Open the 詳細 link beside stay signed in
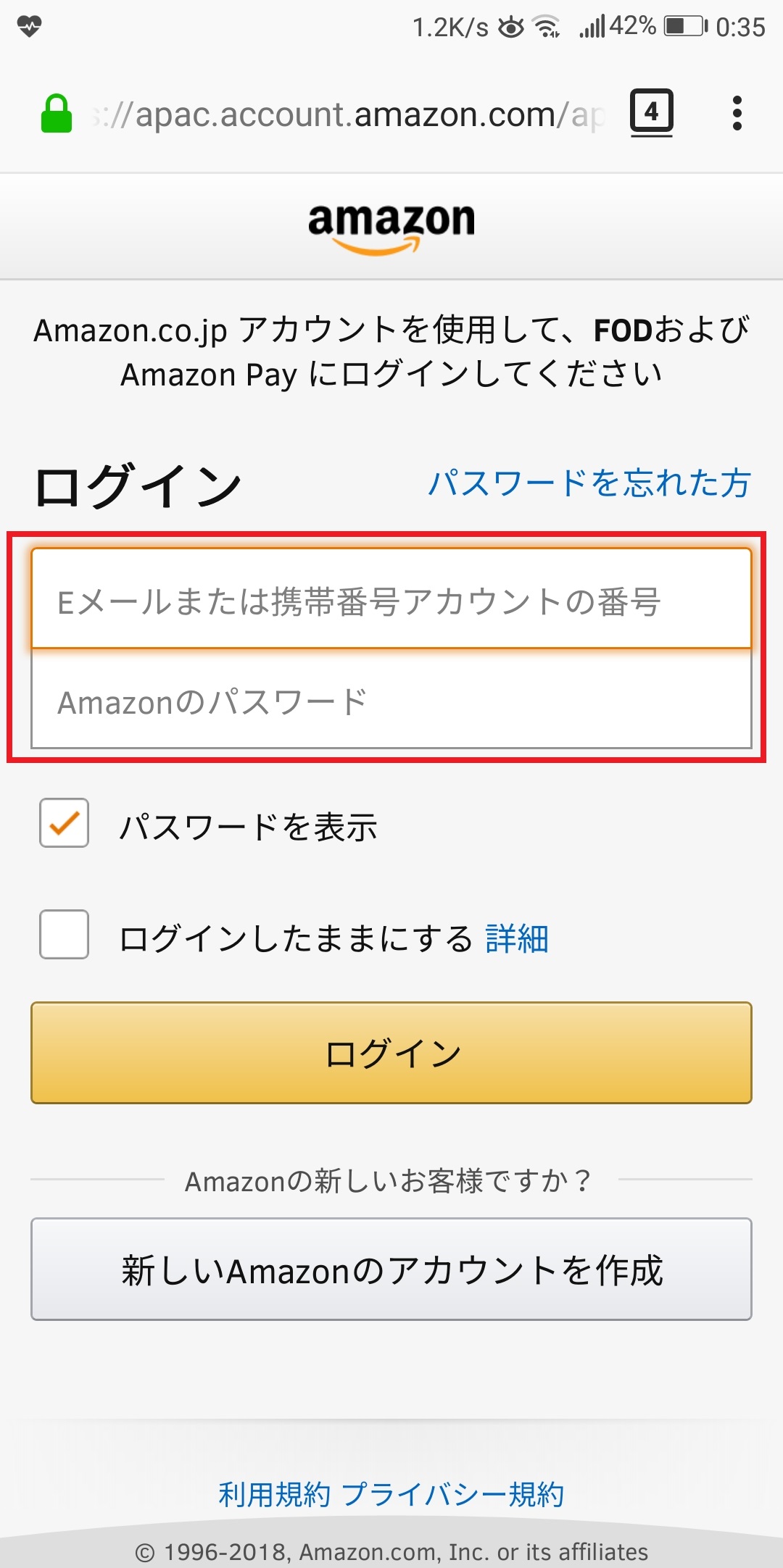 [x=517, y=939]
